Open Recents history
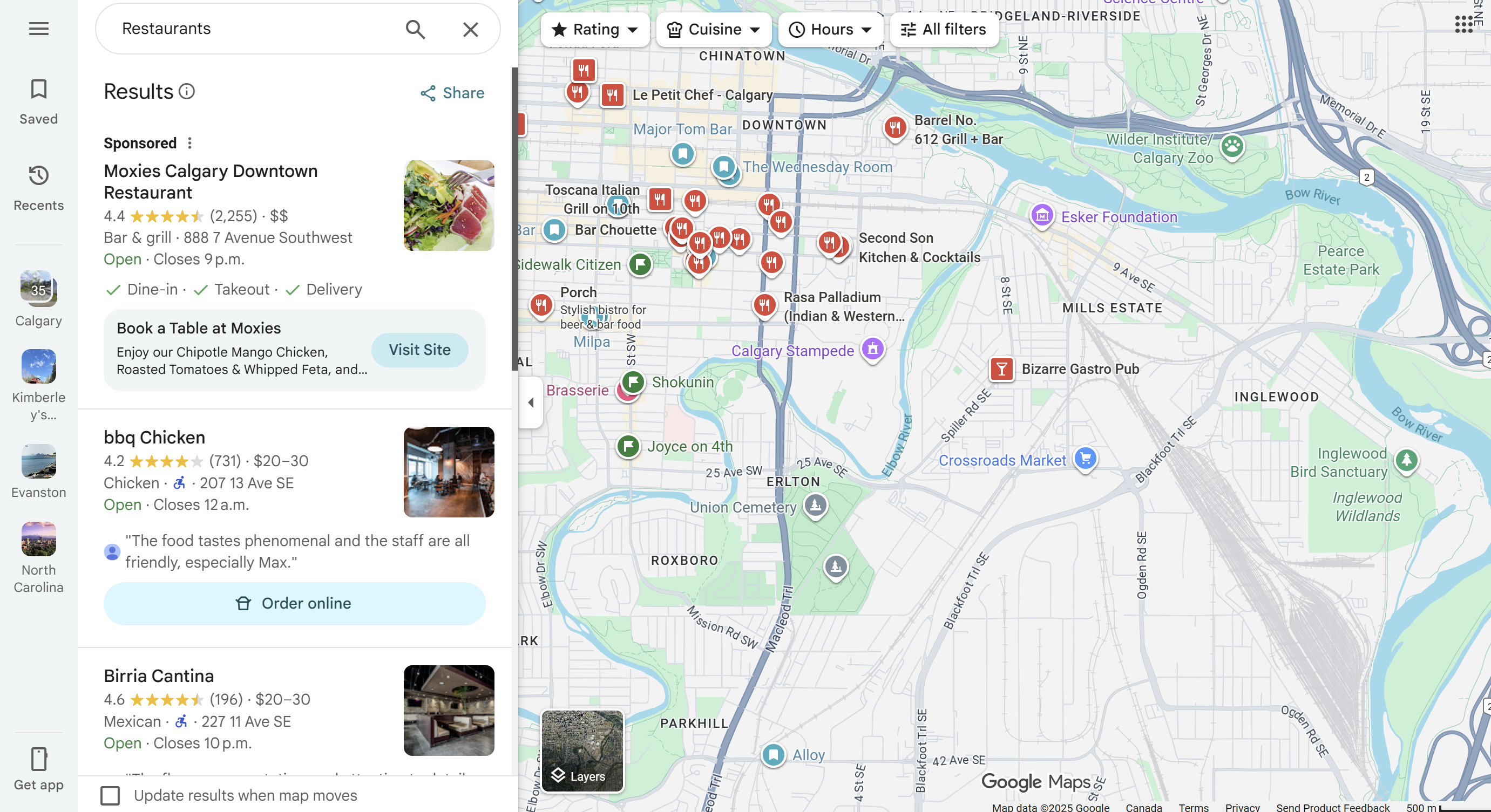 [39, 188]
